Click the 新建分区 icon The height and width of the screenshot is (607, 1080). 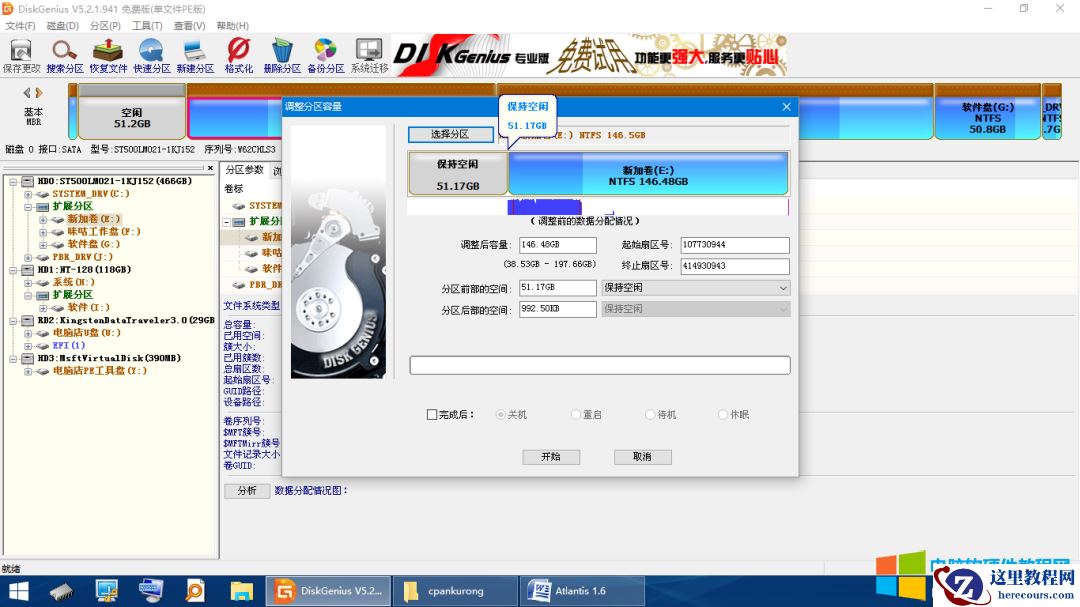pyautogui.click(x=194, y=55)
